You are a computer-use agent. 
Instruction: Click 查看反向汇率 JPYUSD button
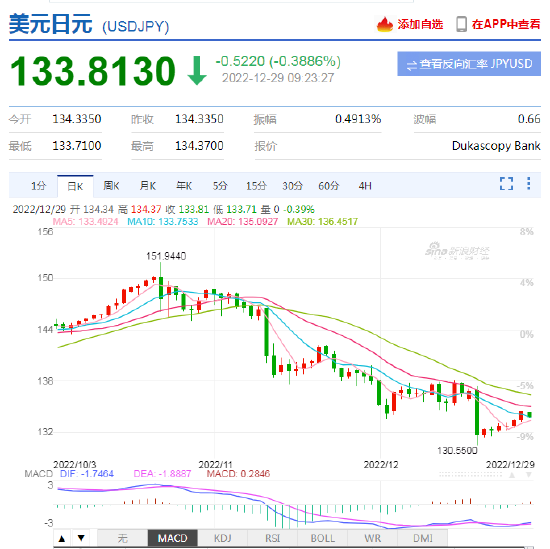[469, 64]
